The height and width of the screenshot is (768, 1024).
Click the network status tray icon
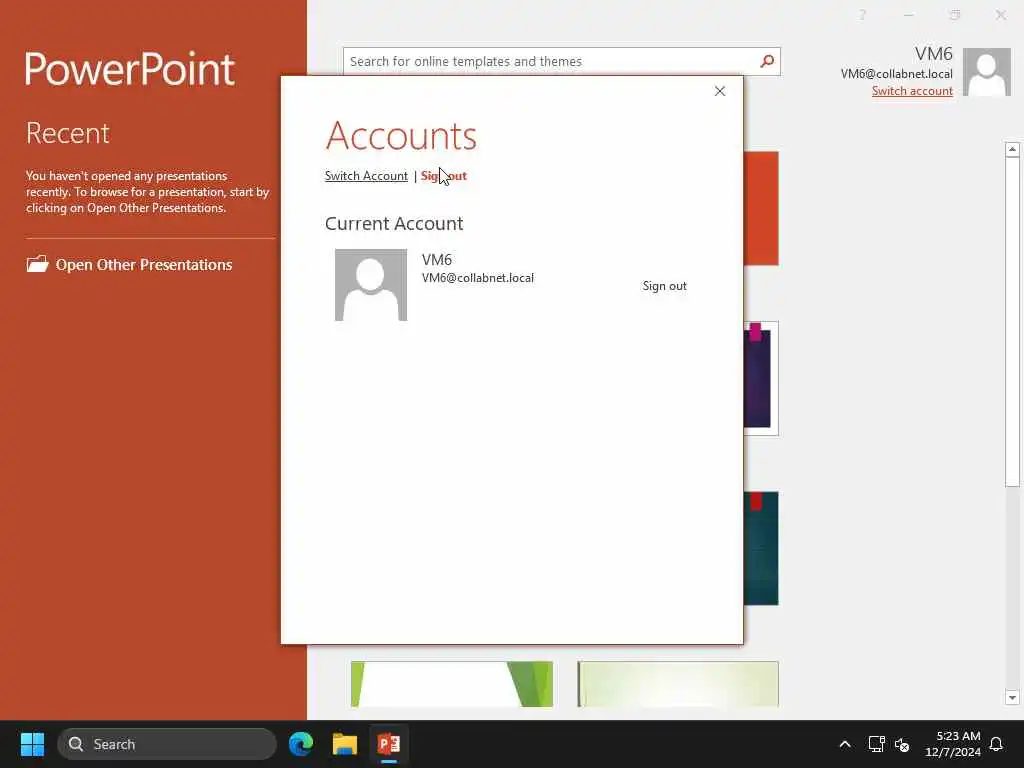coord(876,744)
